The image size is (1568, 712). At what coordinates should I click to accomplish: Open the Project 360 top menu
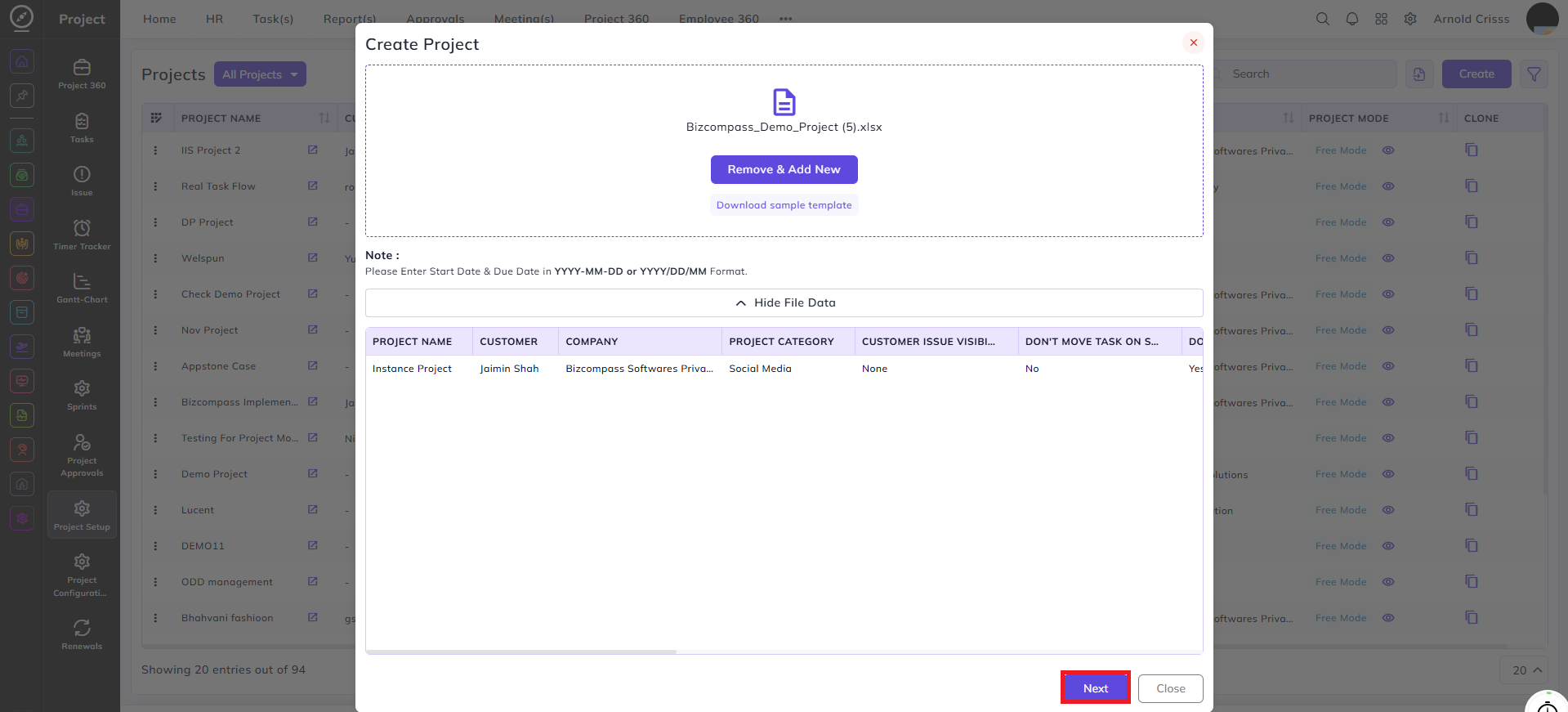pyautogui.click(x=616, y=19)
